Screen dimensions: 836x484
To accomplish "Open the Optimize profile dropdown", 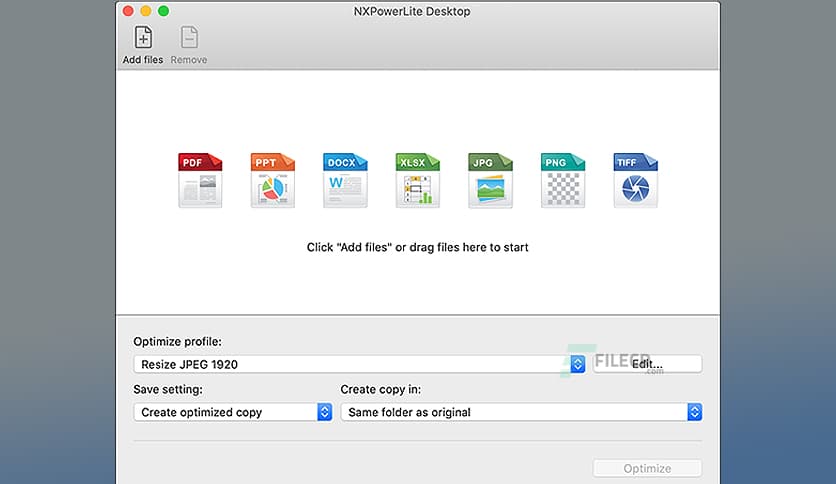I will click(x=359, y=364).
